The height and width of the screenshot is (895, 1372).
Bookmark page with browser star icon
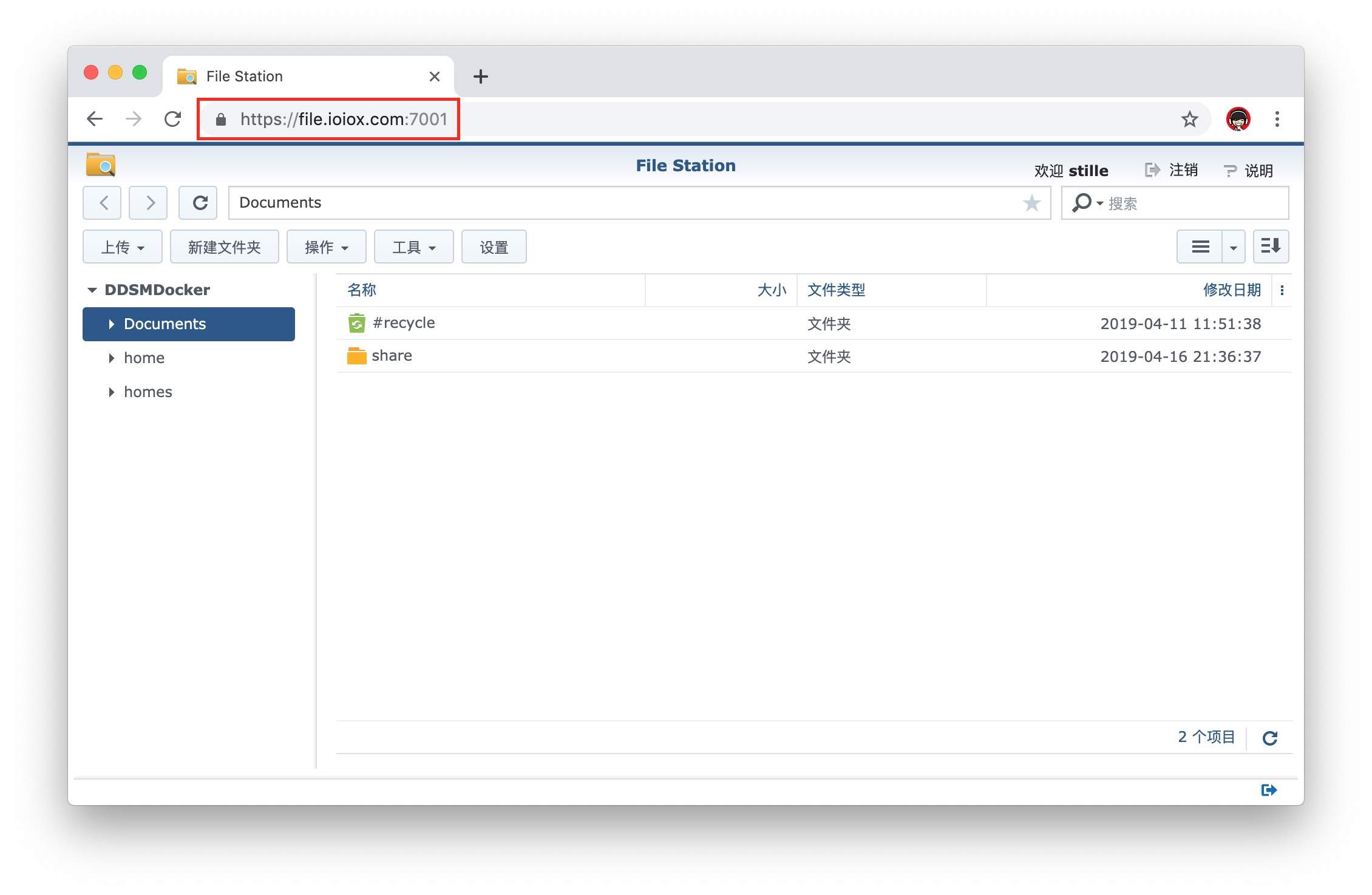pos(1189,119)
